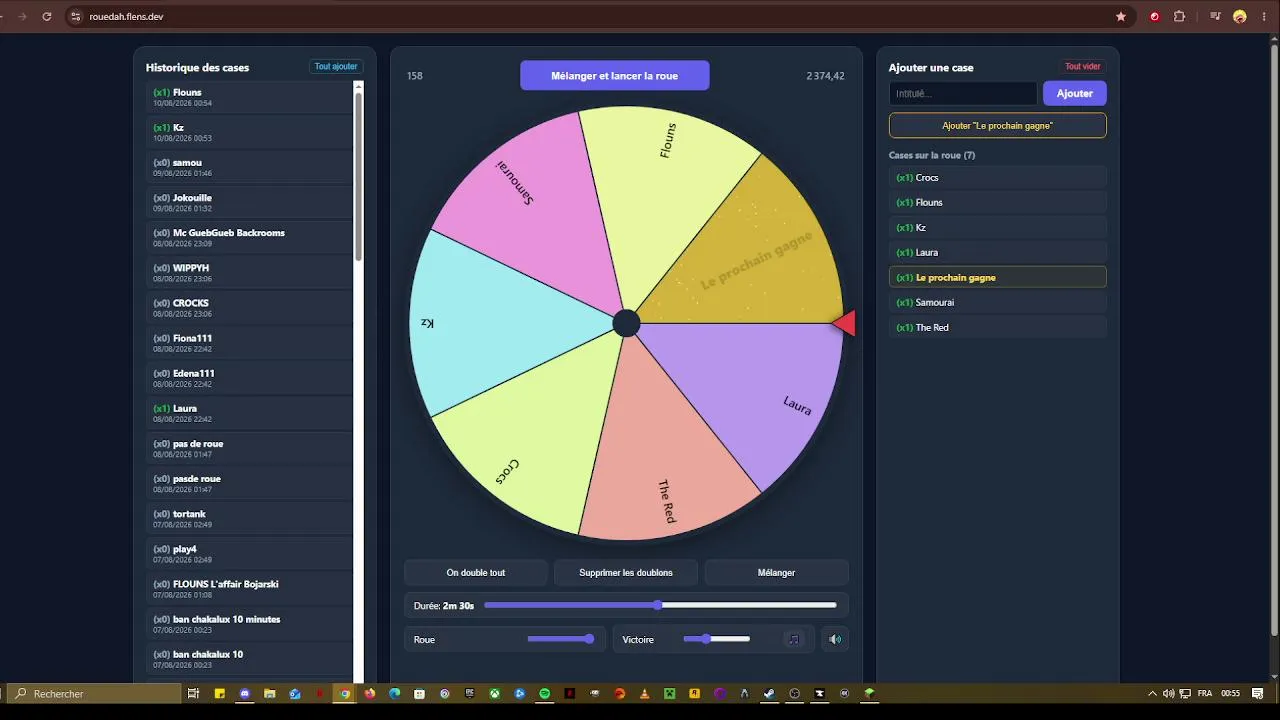Select Kz in the wheel cases list

(998, 228)
